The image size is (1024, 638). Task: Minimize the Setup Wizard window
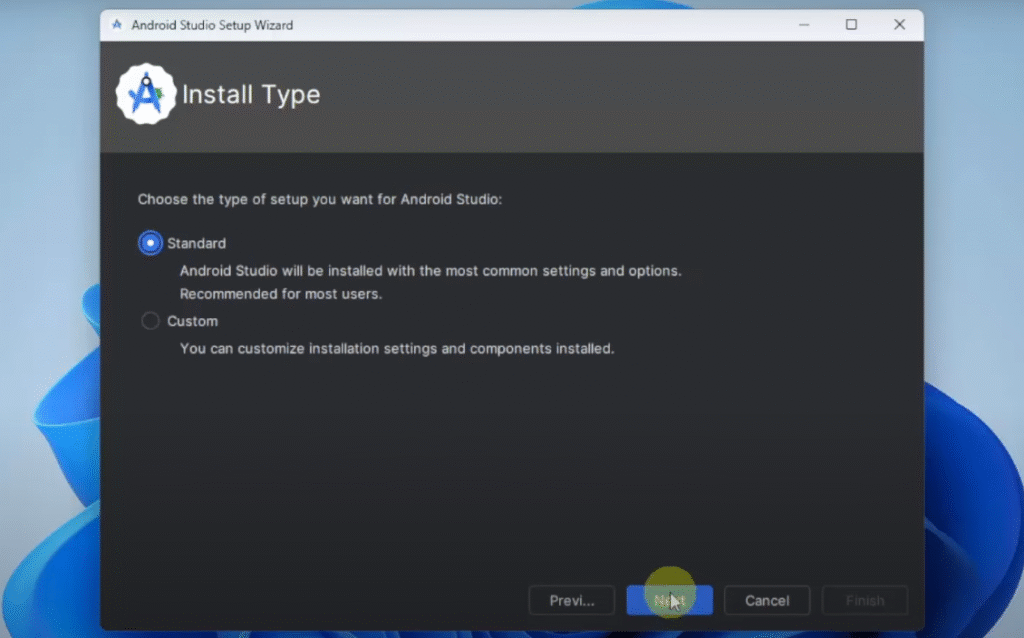(x=804, y=25)
